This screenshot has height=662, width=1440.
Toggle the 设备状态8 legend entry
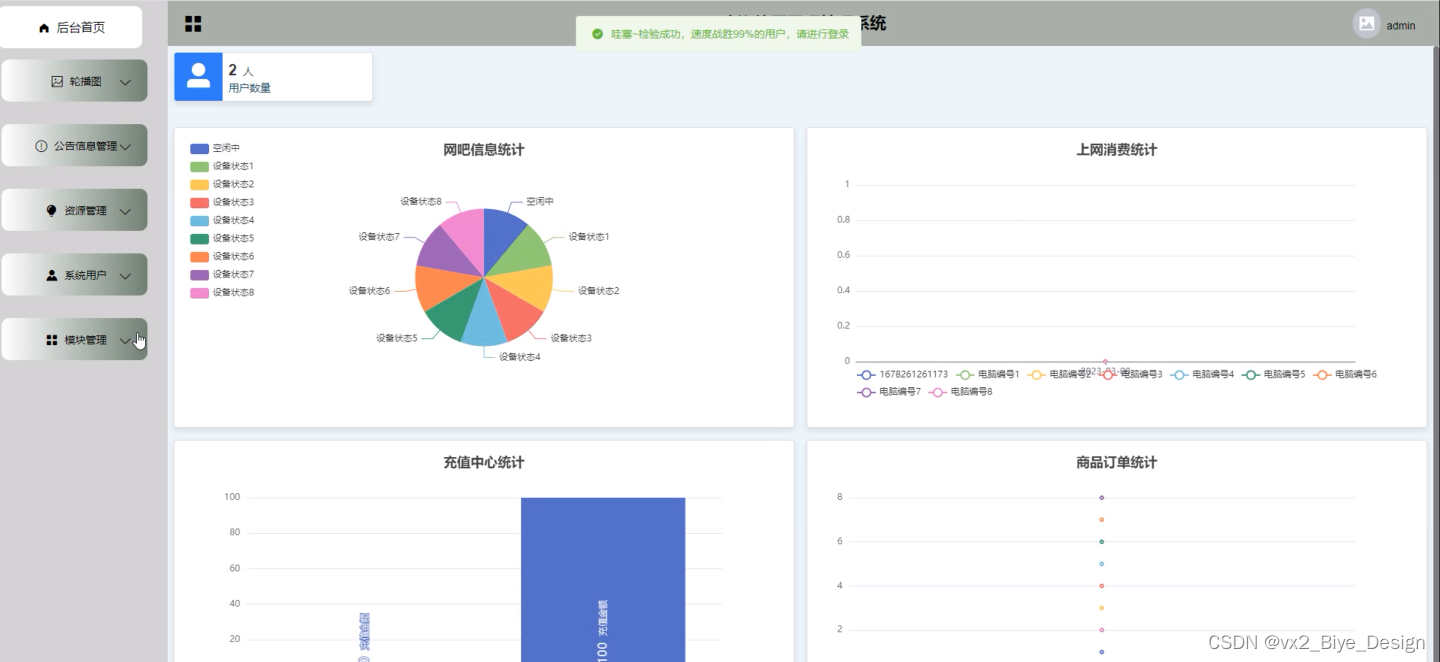coord(222,292)
